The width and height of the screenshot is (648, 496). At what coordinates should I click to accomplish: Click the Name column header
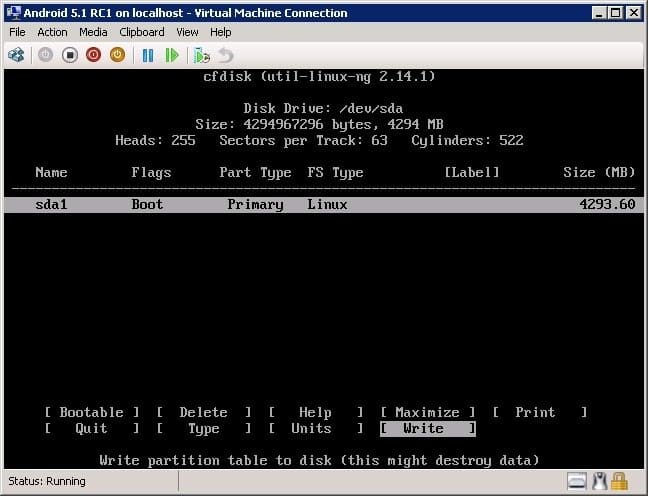pos(51,172)
